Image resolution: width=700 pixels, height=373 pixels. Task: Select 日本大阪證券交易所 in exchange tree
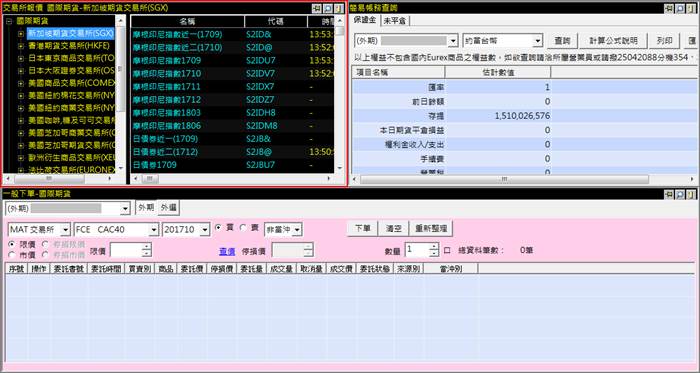(x=71, y=70)
